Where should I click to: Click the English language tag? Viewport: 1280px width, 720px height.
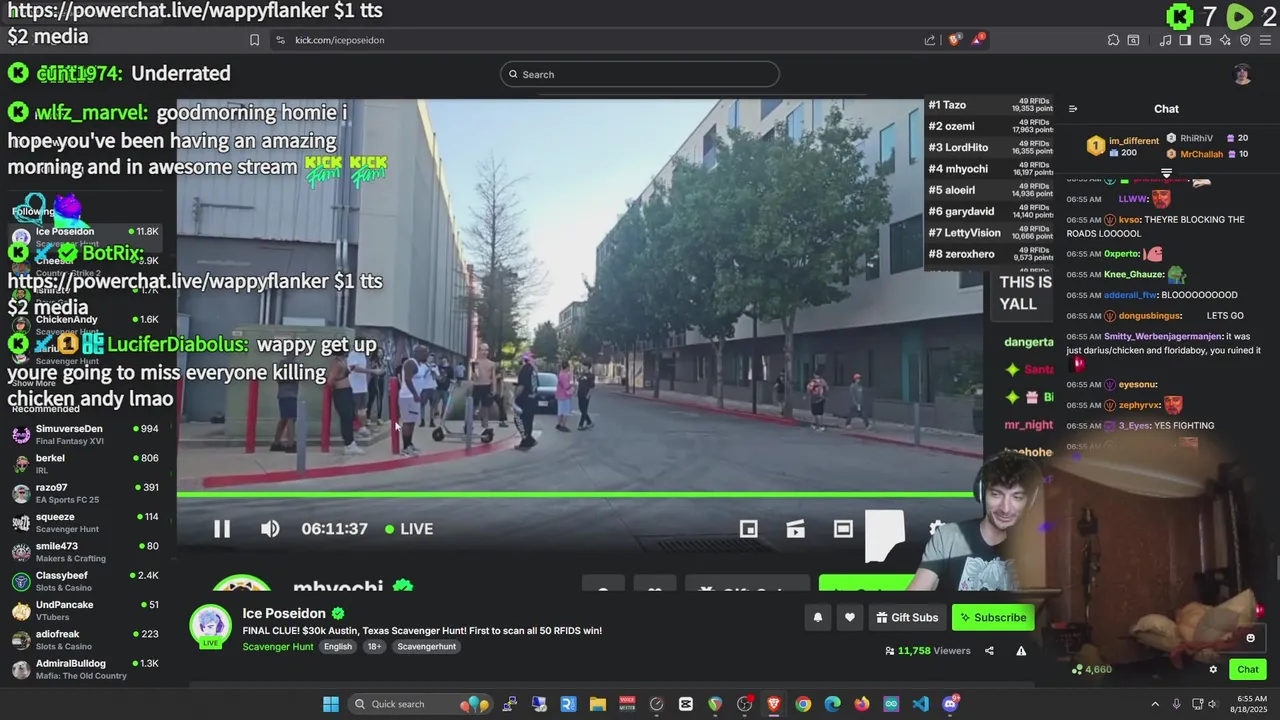click(x=338, y=647)
